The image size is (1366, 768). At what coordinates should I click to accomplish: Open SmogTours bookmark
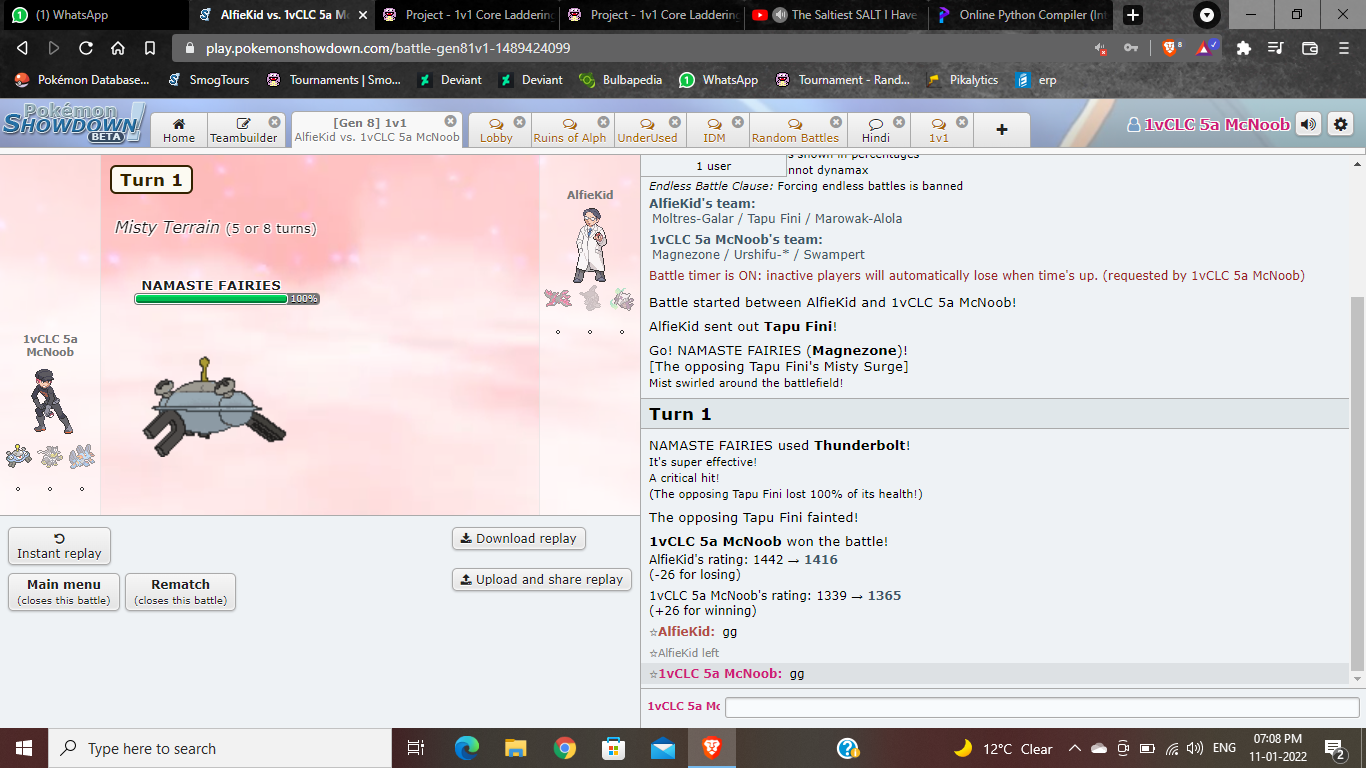[x=209, y=80]
